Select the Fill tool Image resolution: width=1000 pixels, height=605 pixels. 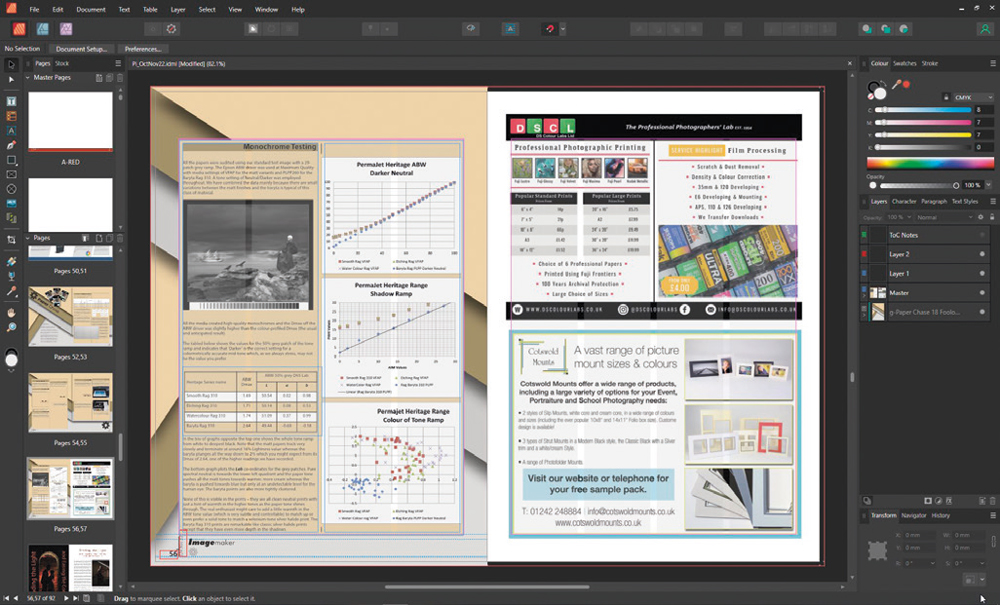pos(11,261)
